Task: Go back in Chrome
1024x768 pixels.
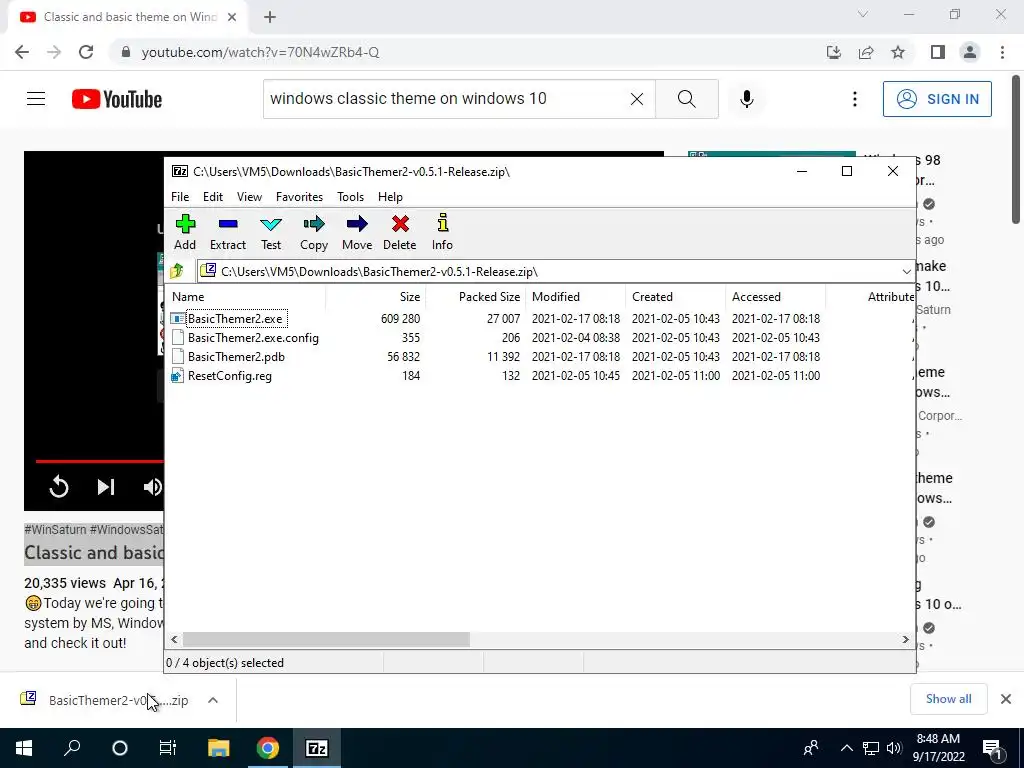Action: click(x=22, y=52)
